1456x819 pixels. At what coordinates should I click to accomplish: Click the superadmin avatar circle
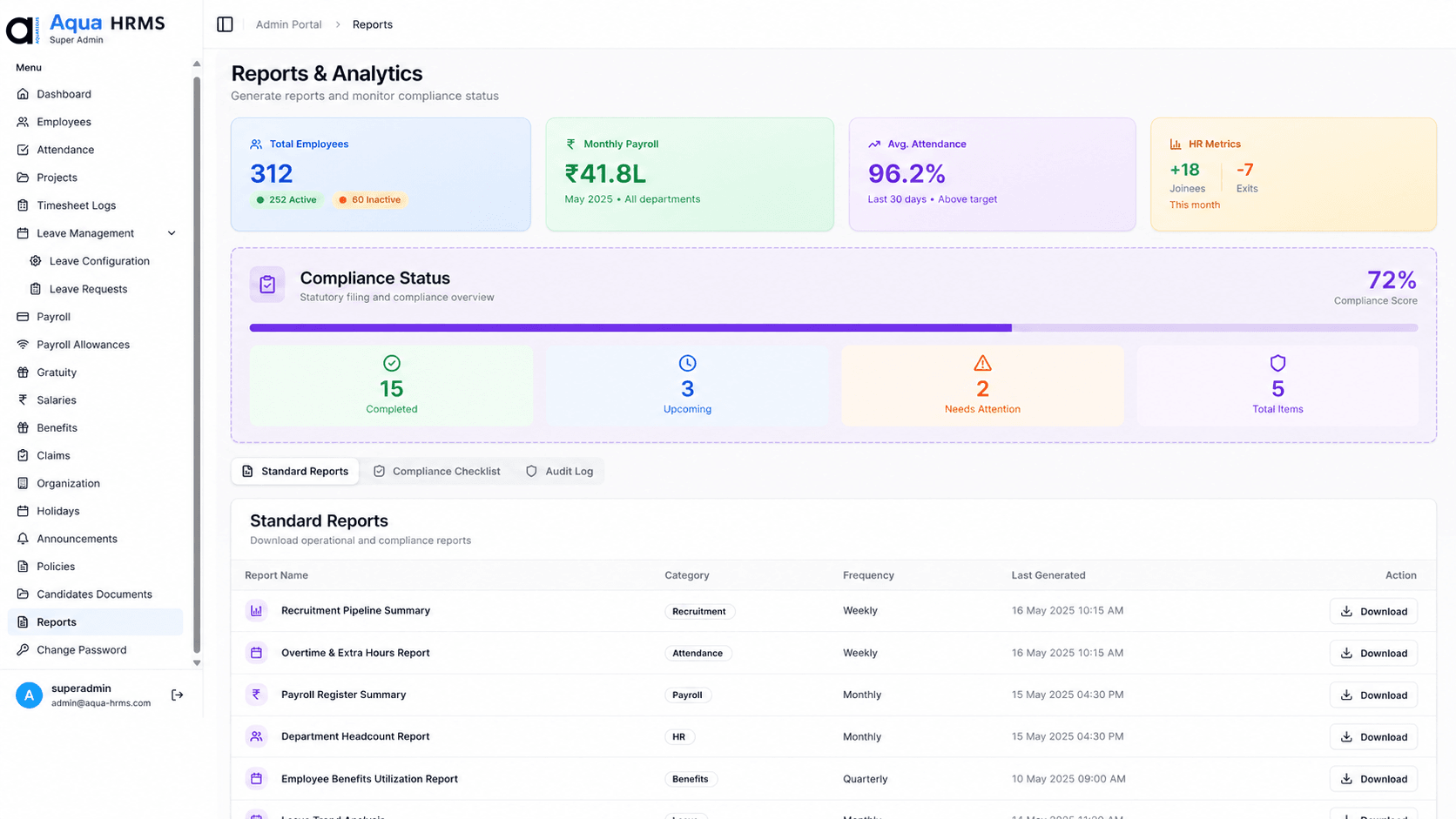[29, 695]
